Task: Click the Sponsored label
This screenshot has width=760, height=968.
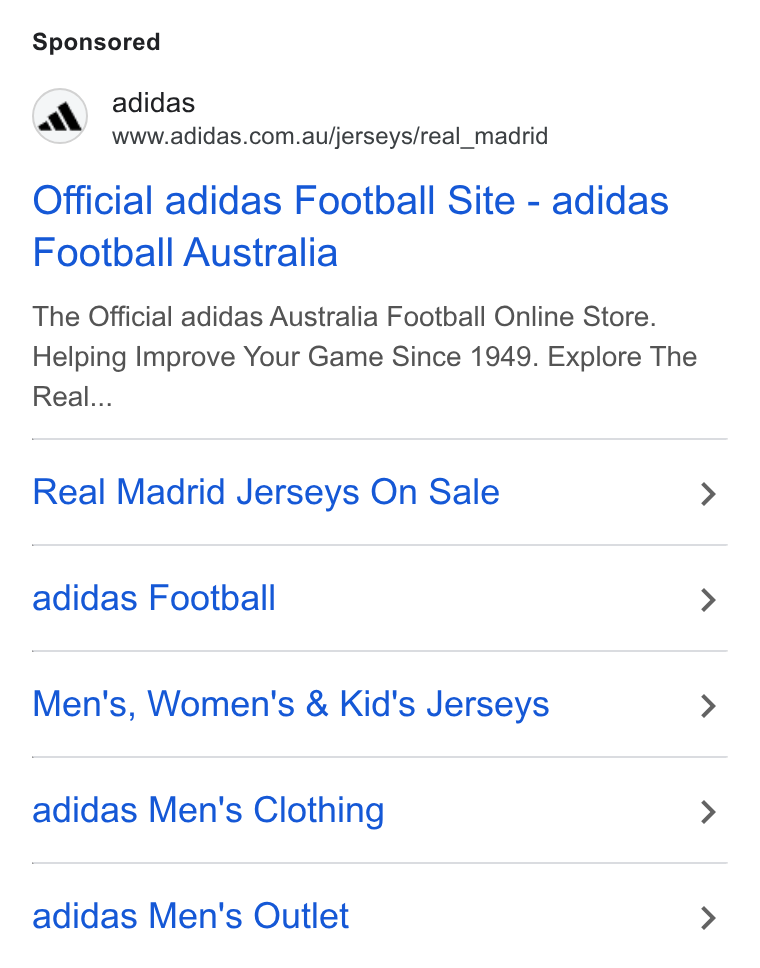Action: [96, 42]
